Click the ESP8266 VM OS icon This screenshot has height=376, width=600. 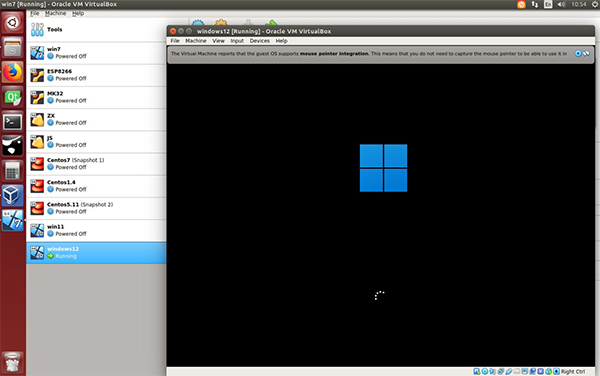tap(37, 75)
